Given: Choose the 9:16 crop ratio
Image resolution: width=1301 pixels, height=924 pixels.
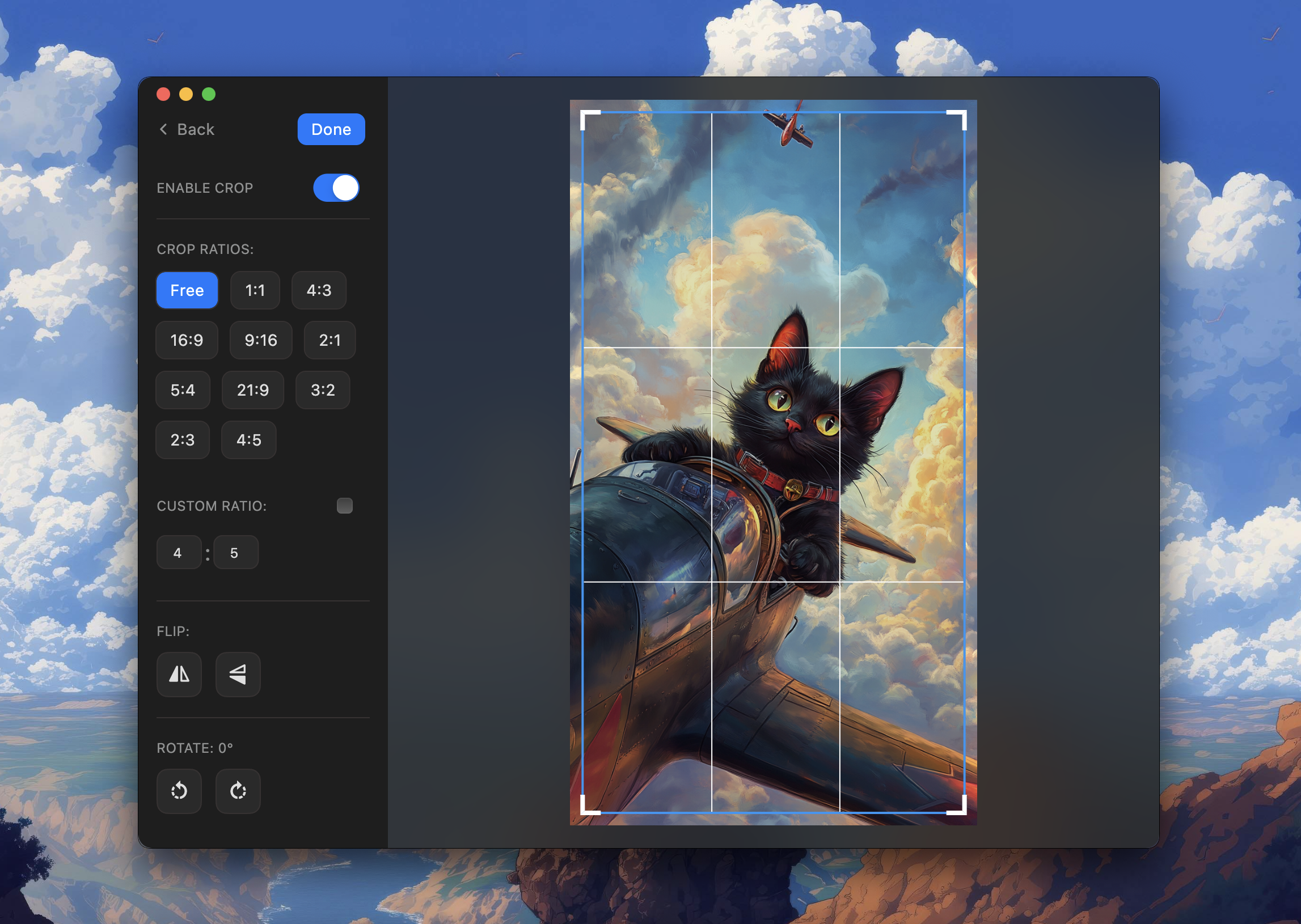Looking at the screenshot, I should tap(261, 340).
